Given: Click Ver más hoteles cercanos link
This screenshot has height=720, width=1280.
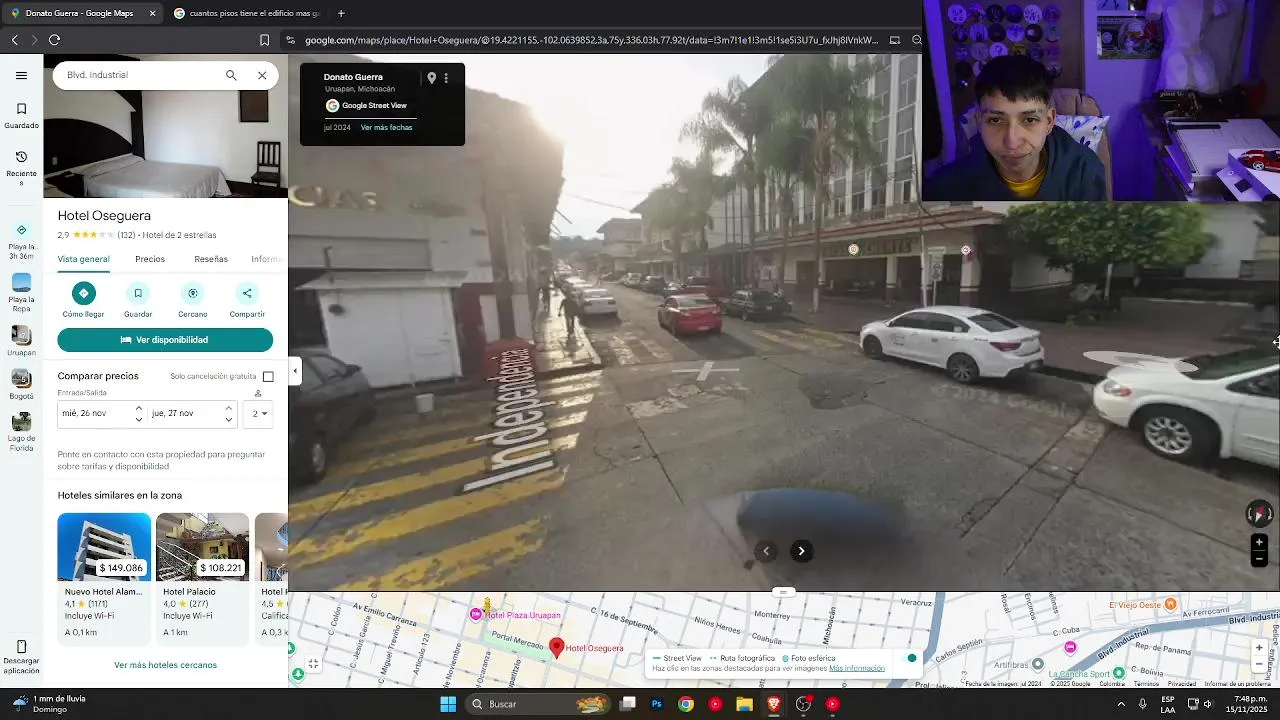Looking at the screenshot, I should click(x=165, y=665).
